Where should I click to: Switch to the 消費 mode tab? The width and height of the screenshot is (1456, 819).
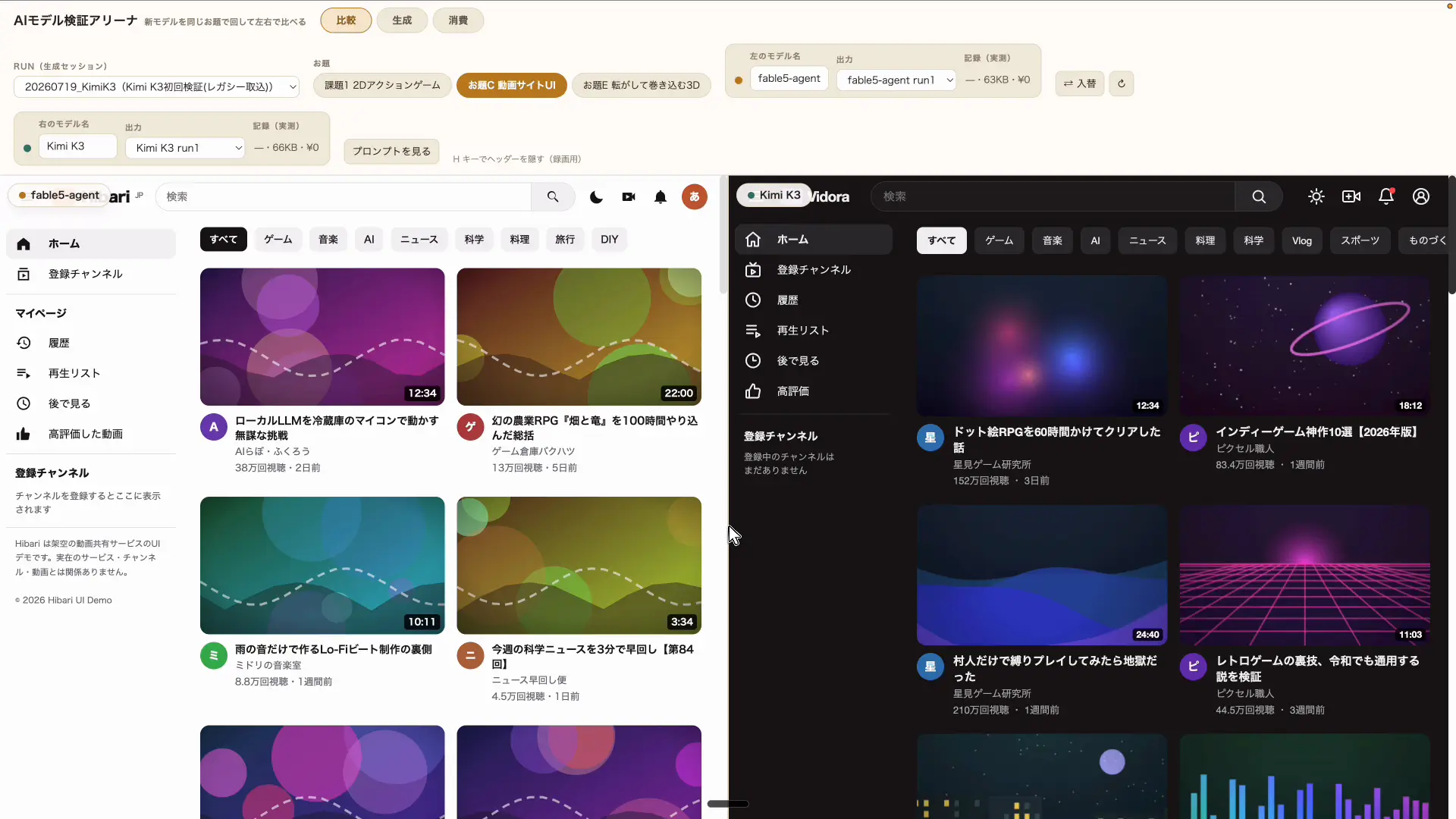(458, 20)
